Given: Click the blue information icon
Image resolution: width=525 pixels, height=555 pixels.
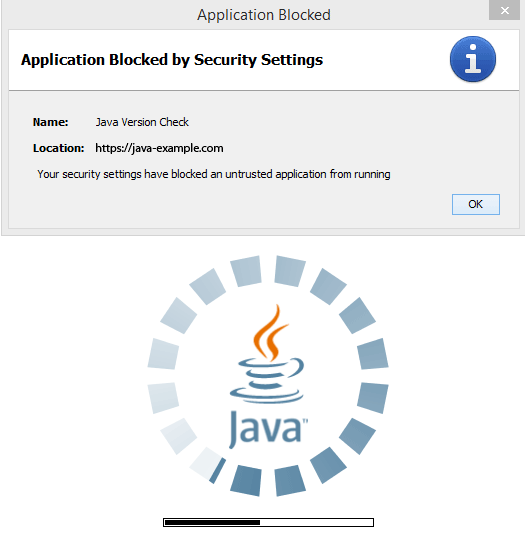Looking at the screenshot, I should pyautogui.click(x=473, y=59).
